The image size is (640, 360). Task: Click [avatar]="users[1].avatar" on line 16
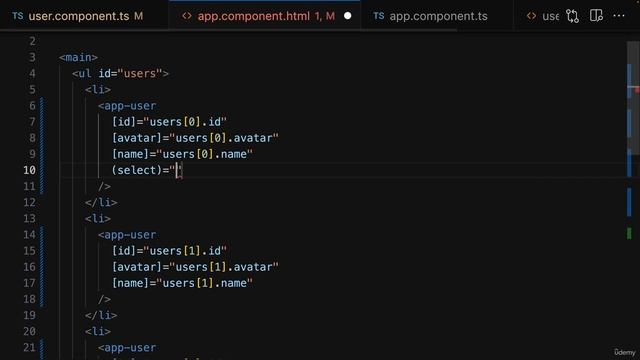click(195, 267)
